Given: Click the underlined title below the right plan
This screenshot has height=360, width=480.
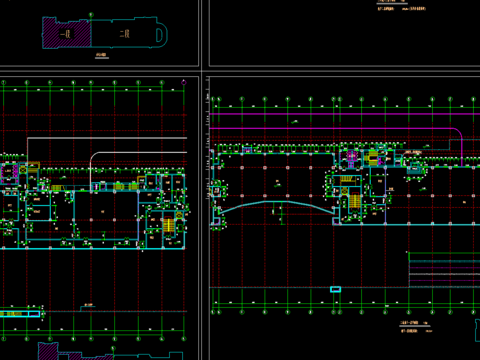Looking at the screenshot, I should [x=415, y=324].
